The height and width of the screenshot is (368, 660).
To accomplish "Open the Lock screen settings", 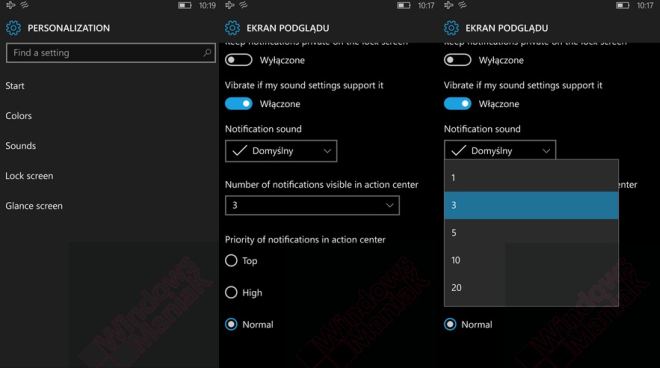I will click(x=29, y=176).
